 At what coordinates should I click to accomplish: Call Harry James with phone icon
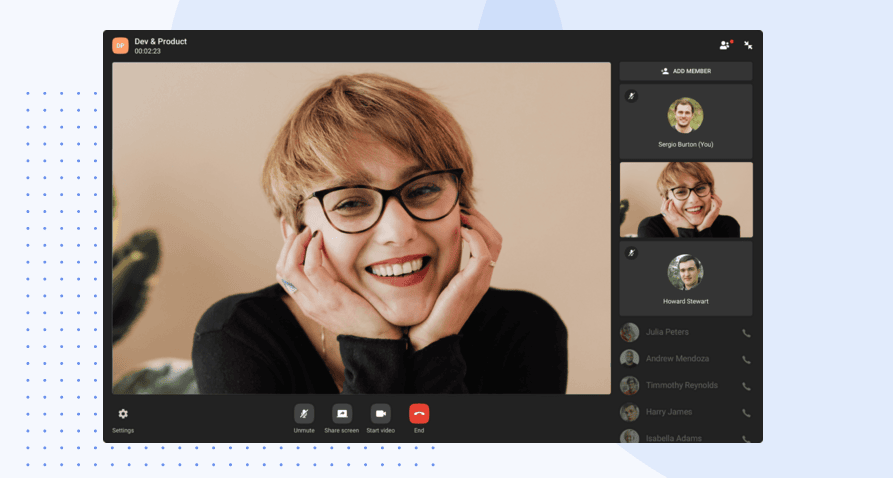coord(746,413)
